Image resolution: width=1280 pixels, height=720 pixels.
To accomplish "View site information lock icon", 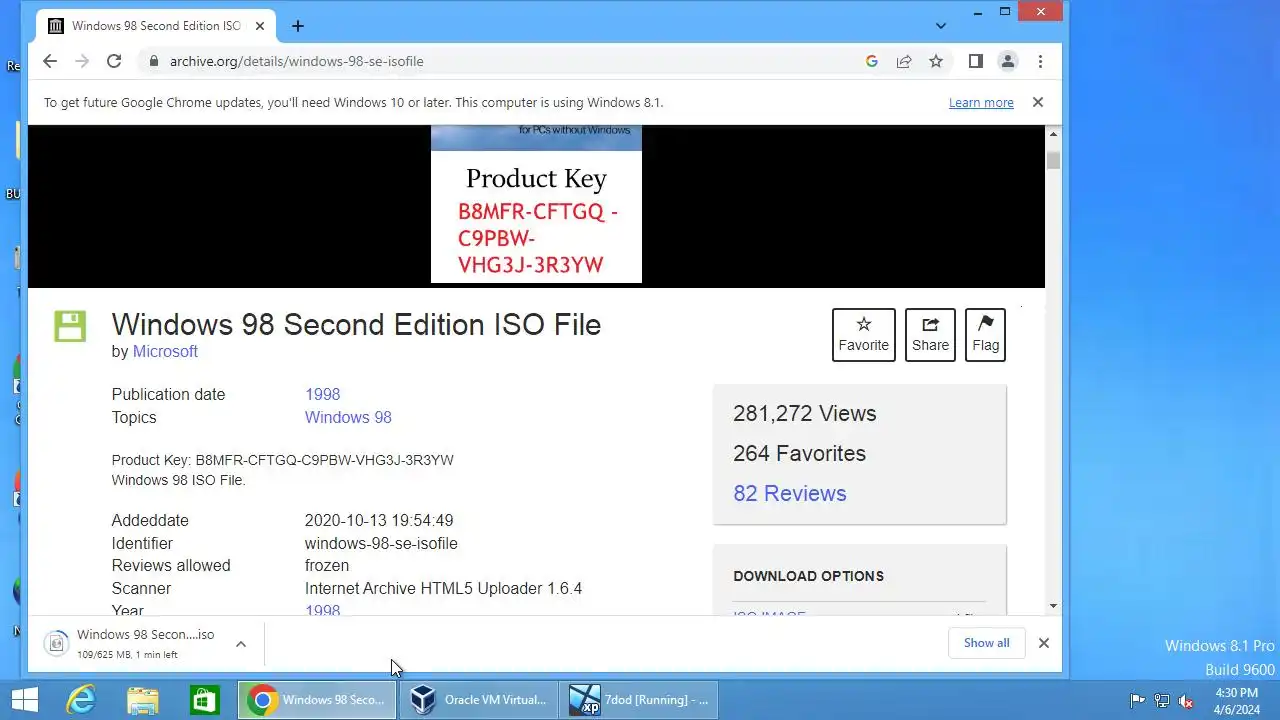I will pos(153,61).
